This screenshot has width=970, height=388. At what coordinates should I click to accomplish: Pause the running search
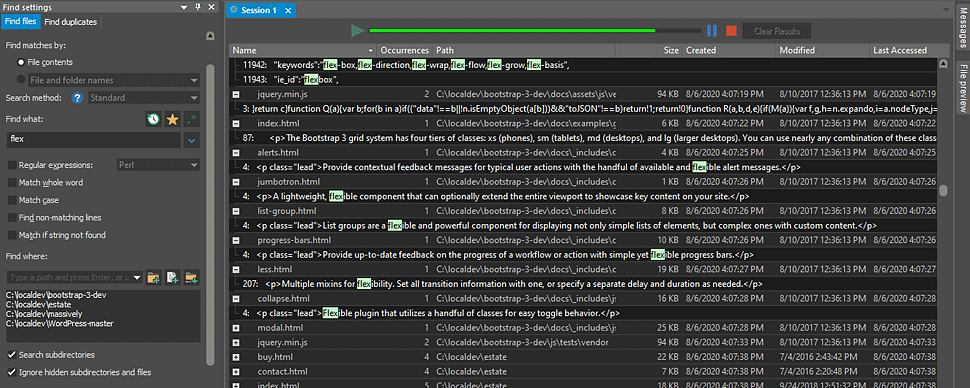(712, 30)
